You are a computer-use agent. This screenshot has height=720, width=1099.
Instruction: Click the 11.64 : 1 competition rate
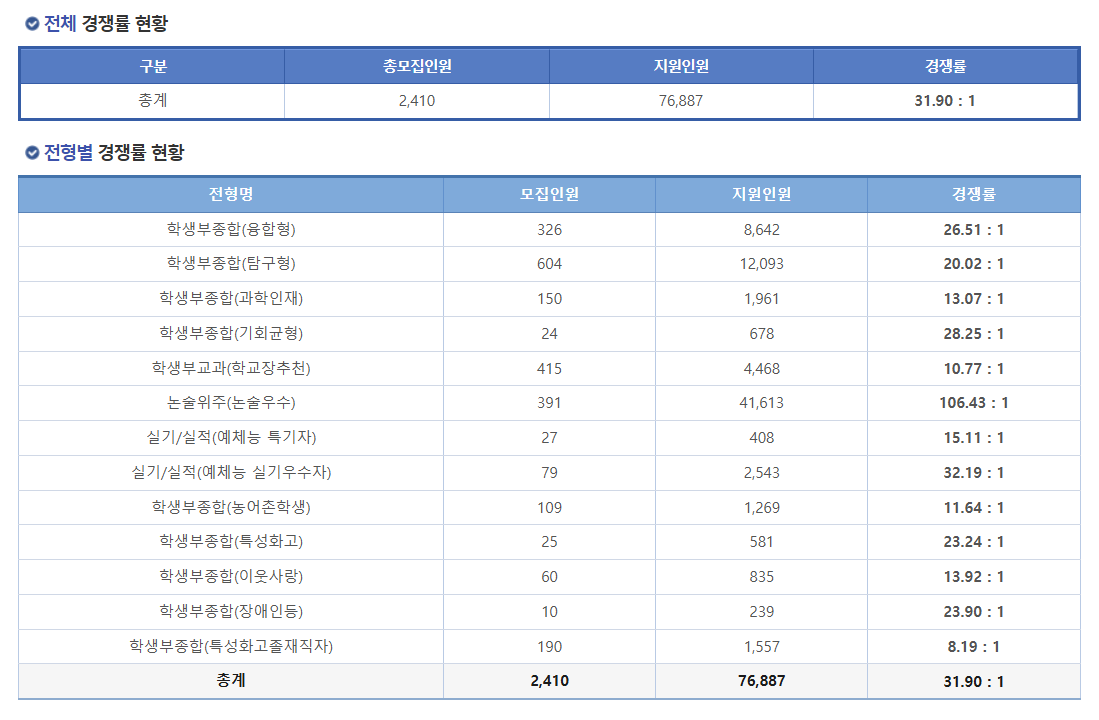coord(974,508)
